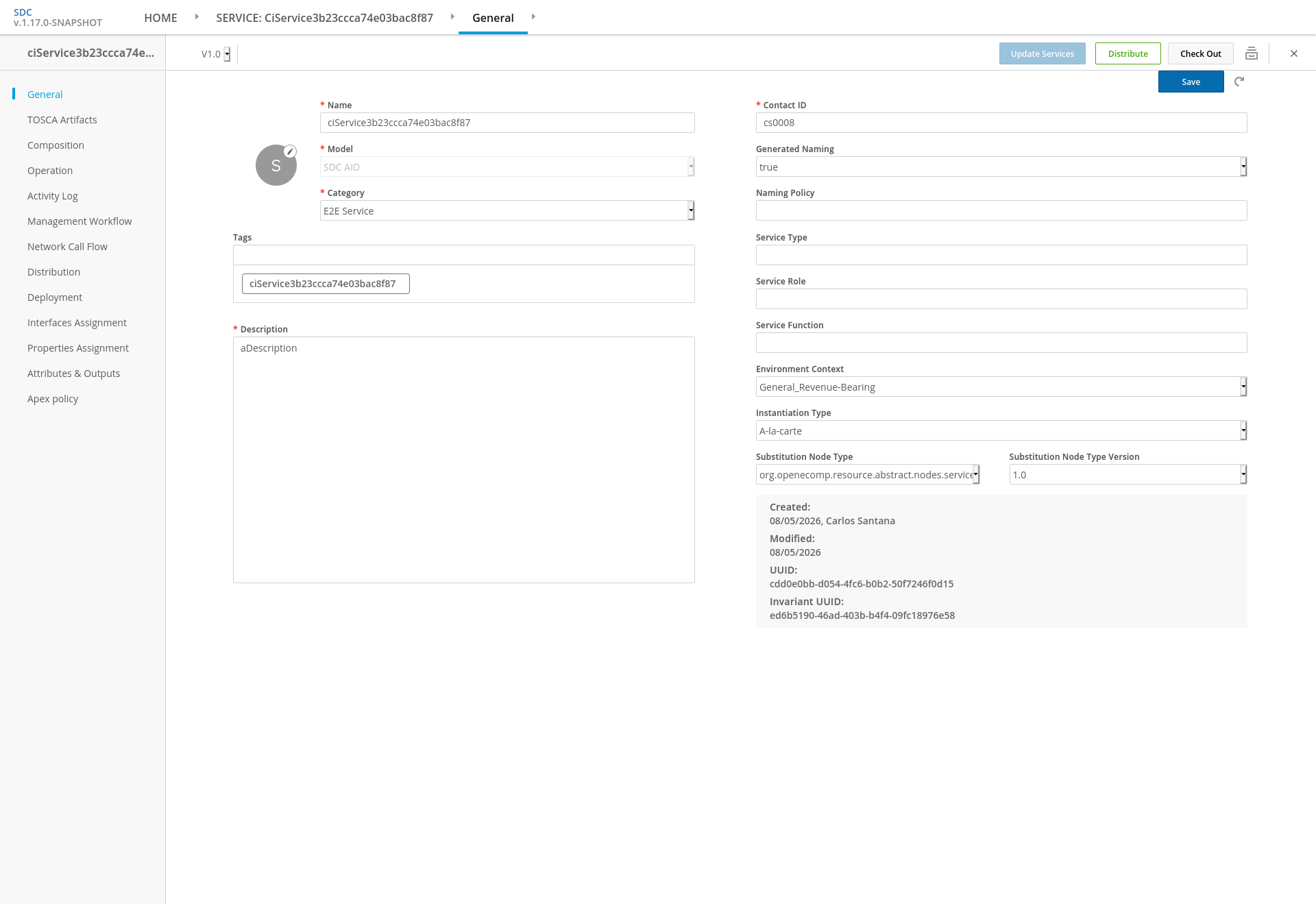1316x904 pixels.
Task: Expand breadcrumb arrow after General
Action: (533, 16)
